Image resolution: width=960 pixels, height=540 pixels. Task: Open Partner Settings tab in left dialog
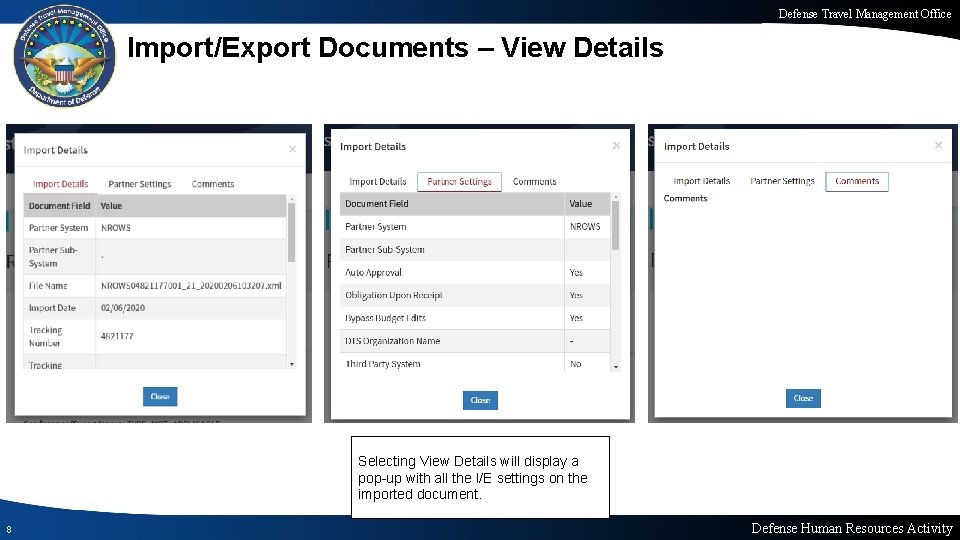click(140, 184)
